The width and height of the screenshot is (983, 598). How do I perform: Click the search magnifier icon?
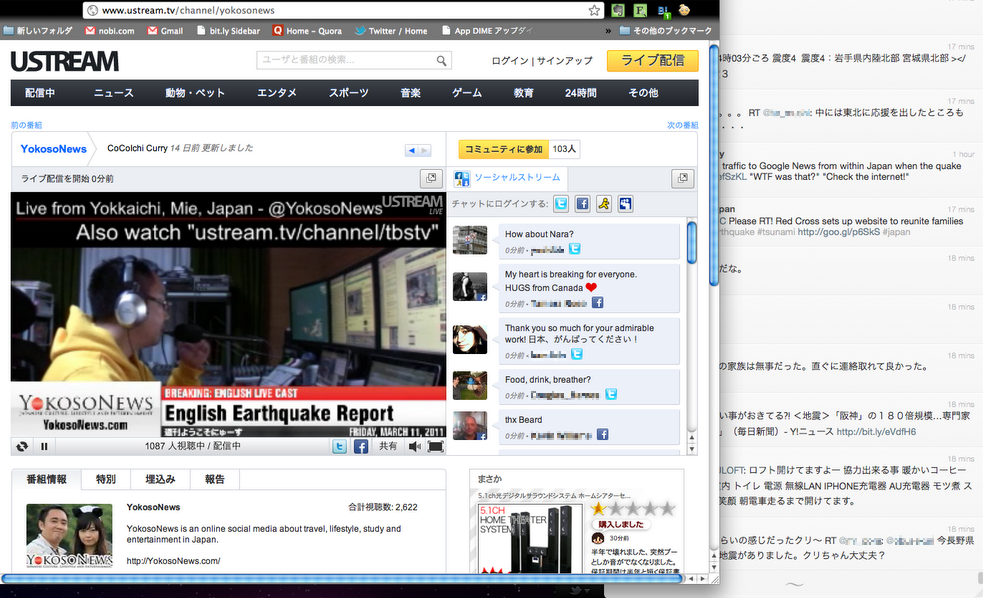click(x=442, y=60)
